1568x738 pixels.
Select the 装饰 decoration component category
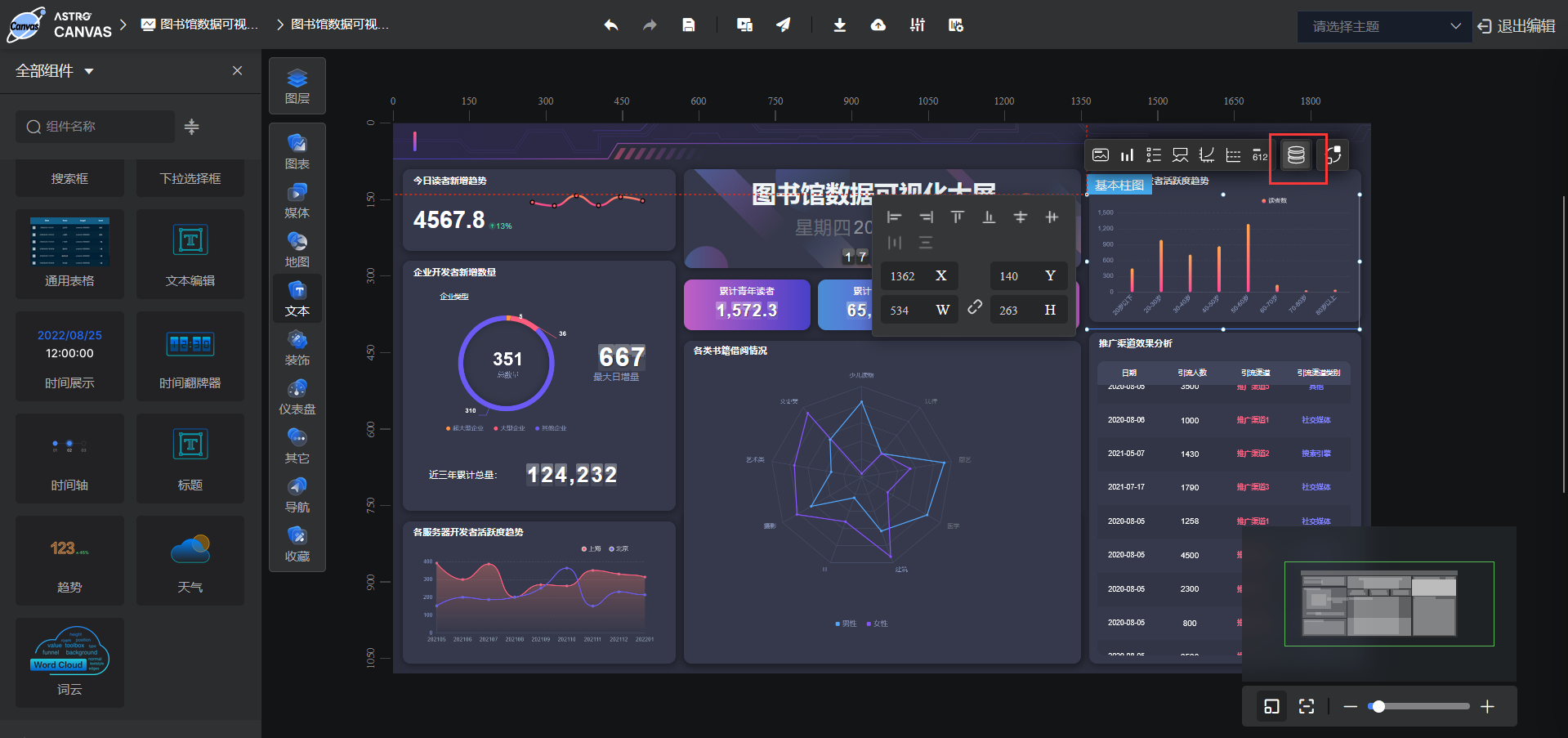click(x=297, y=347)
